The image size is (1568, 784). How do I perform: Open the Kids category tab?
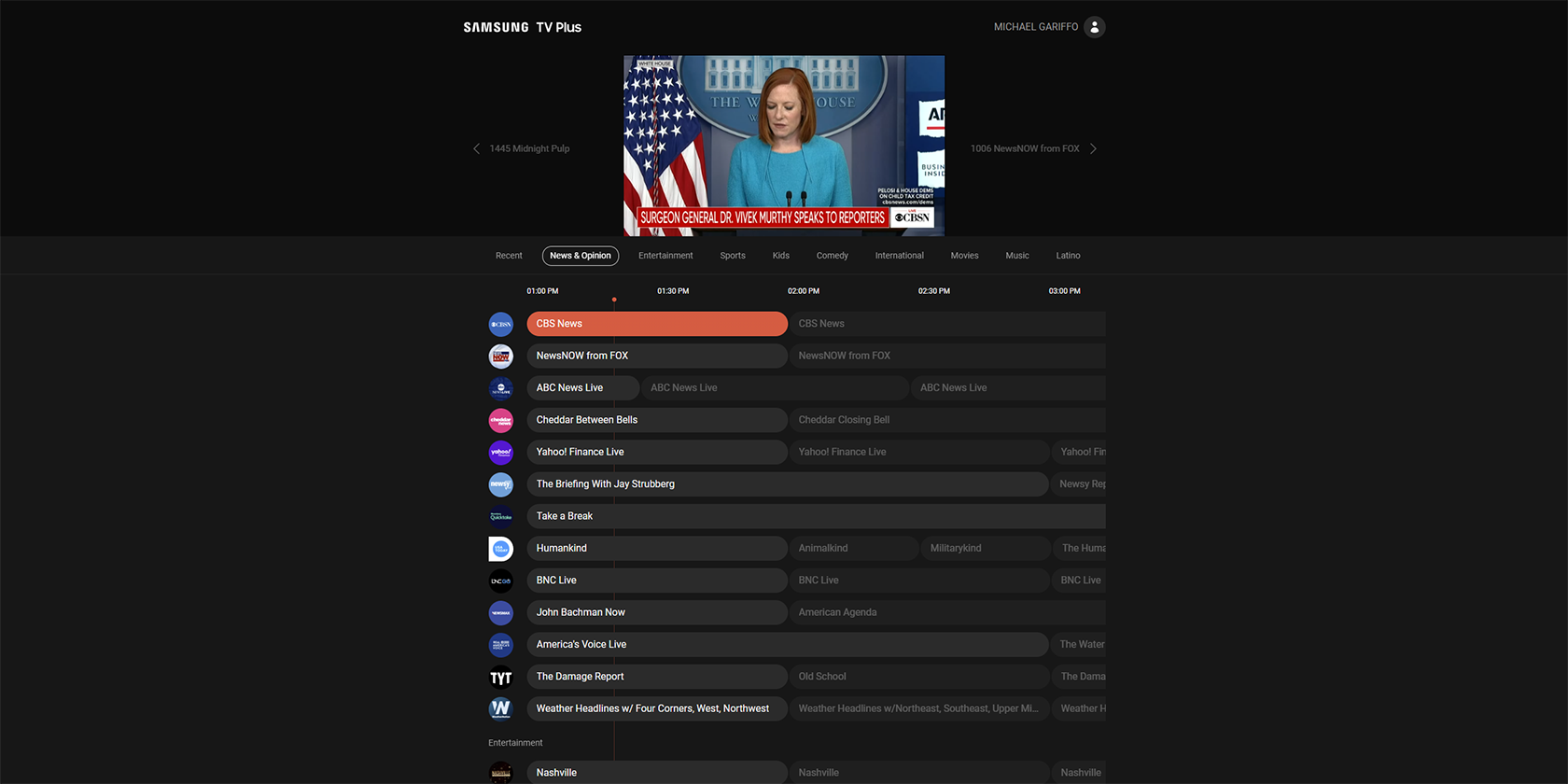[781, 256]
